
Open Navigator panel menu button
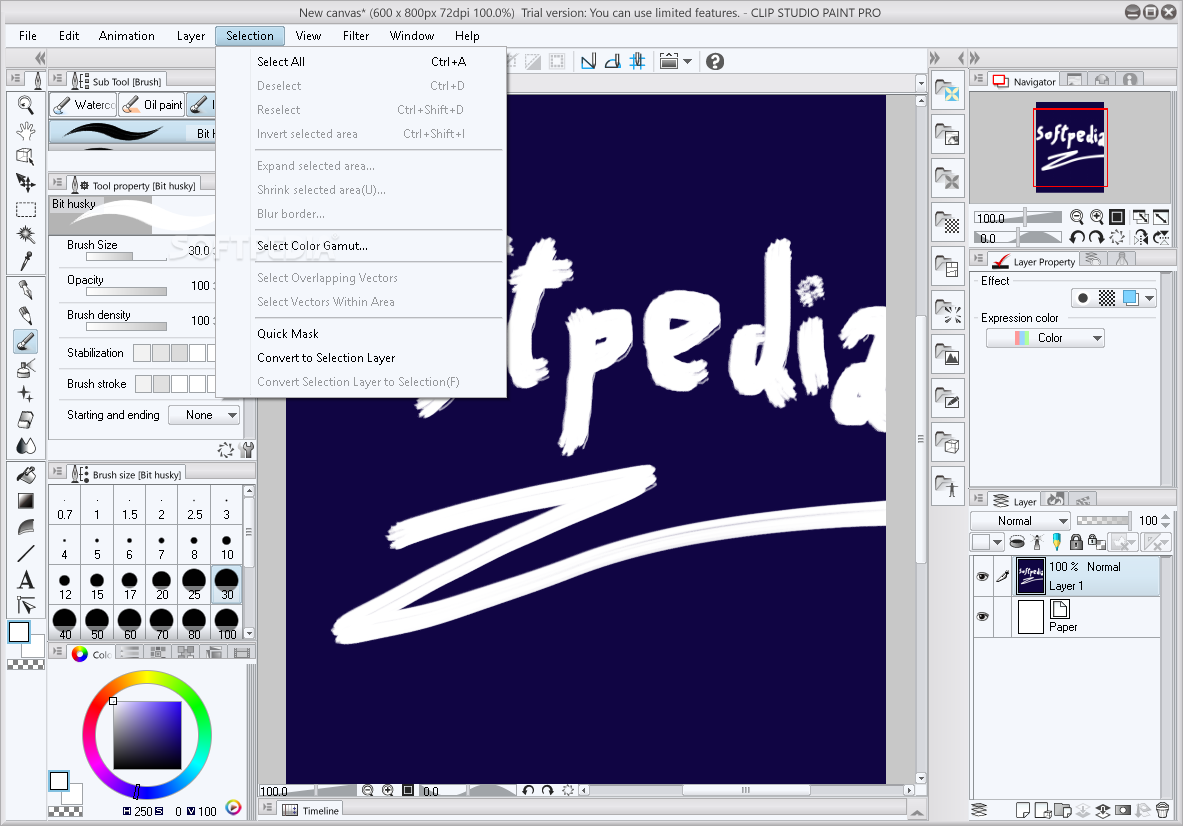pos(979,78)
